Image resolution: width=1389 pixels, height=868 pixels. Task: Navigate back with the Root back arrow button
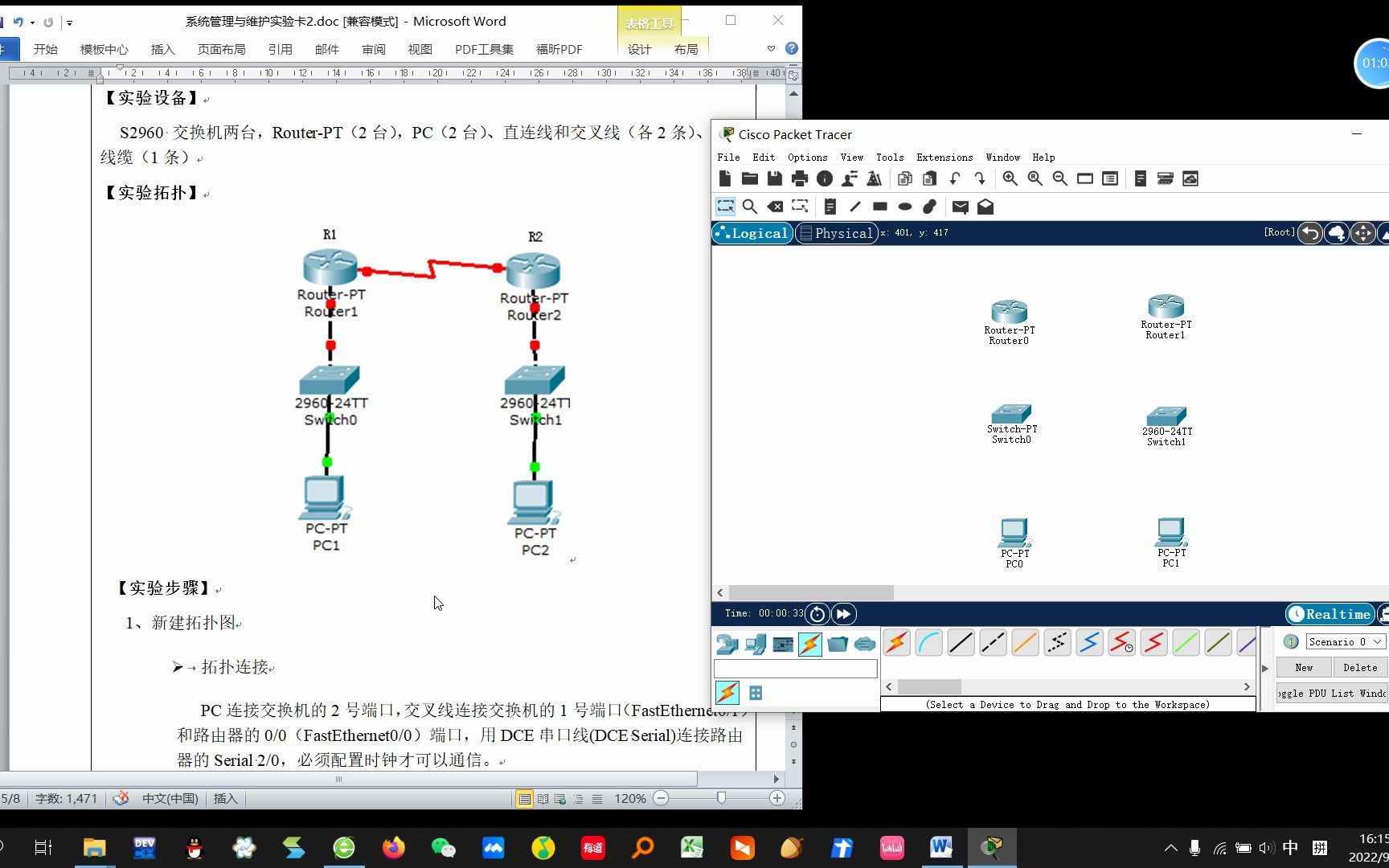click(1310, 233)
